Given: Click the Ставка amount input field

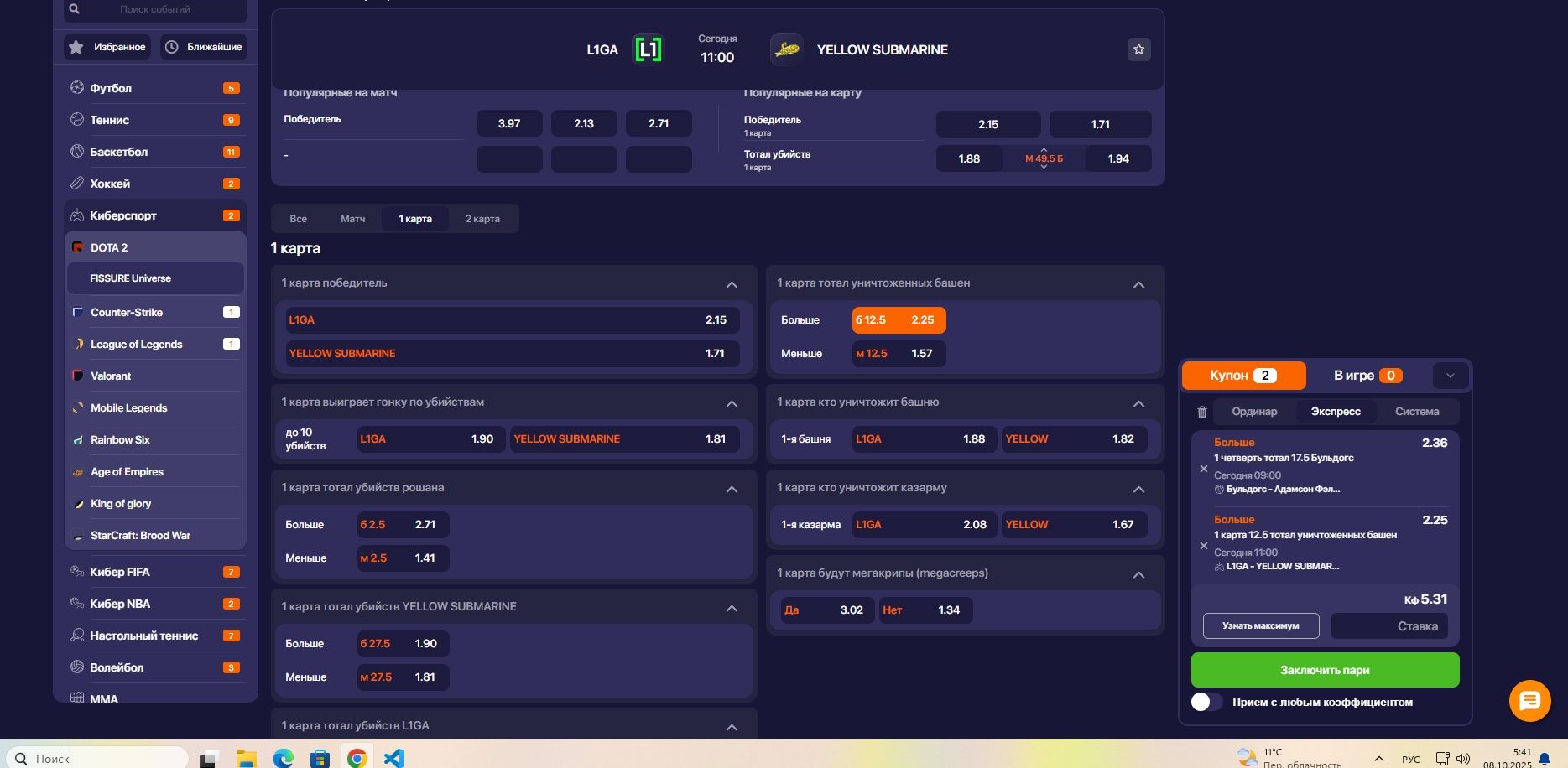Looking at the screenshot, I should (1389, 626).
